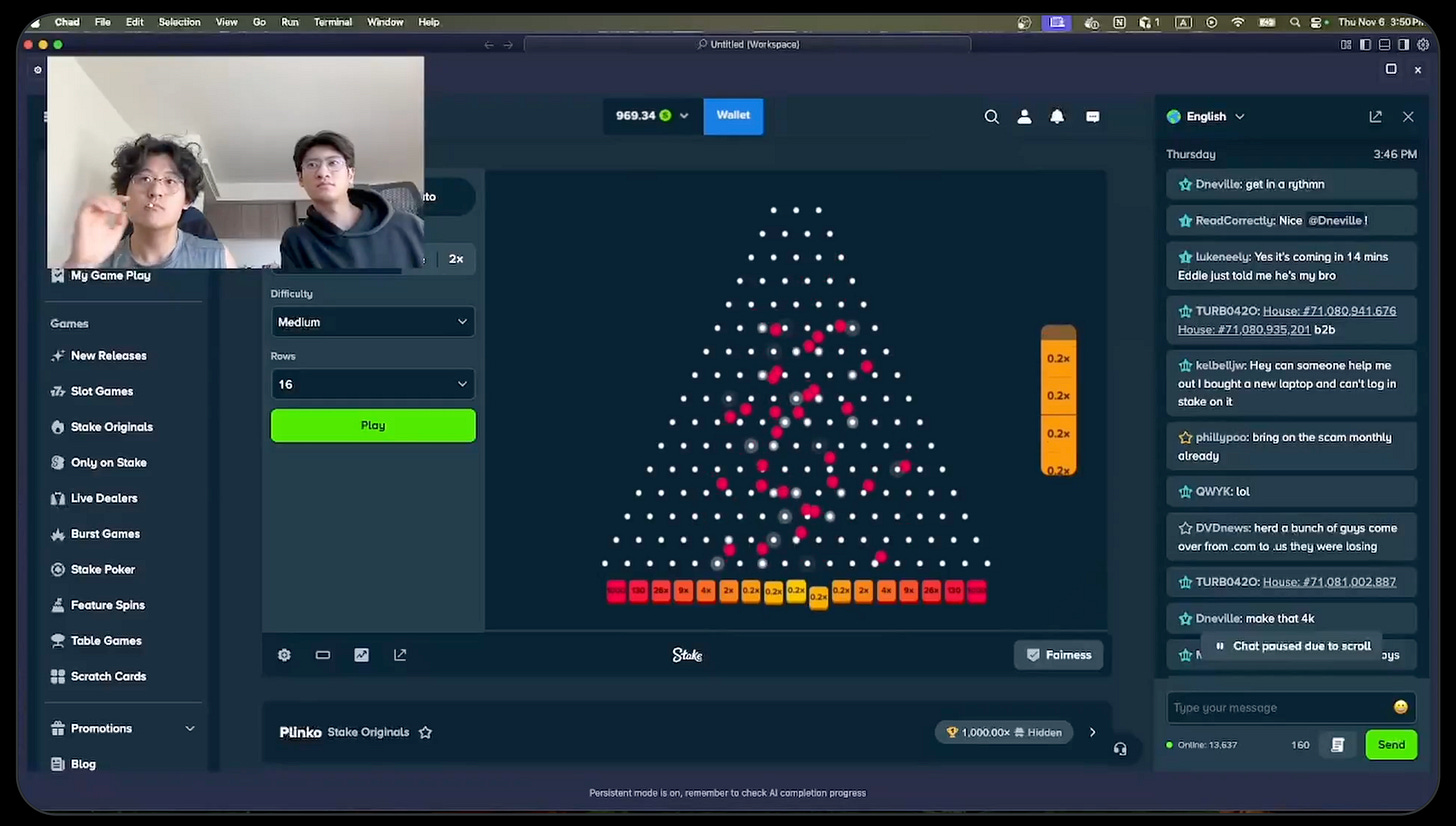This screenshot has height=826, width=1456.
Task: Click the New Releases sidebar icon
Action: click(58, 356)
